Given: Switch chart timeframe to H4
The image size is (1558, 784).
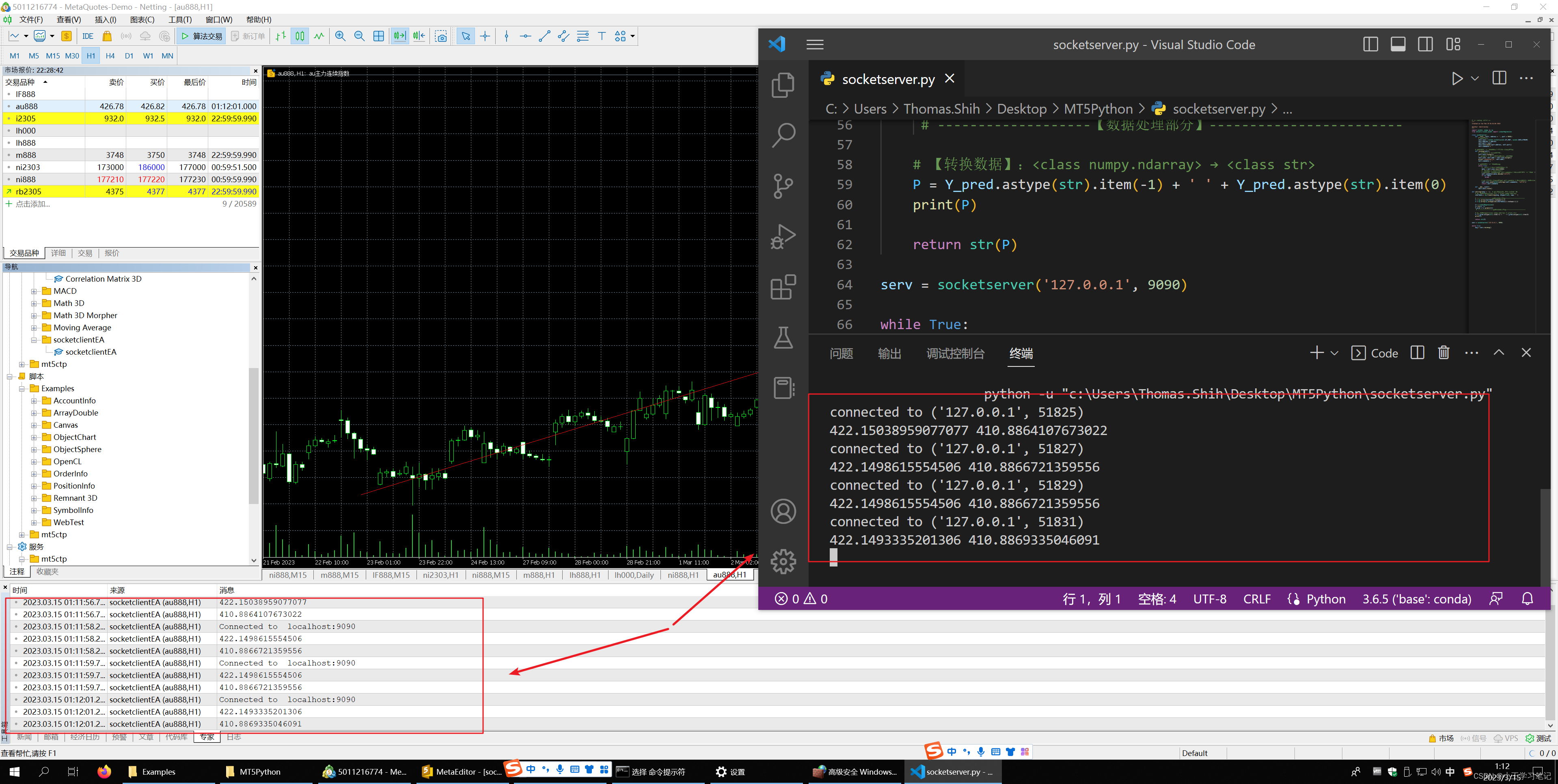Looking at the screenshot, I should [x=110, y=56].
